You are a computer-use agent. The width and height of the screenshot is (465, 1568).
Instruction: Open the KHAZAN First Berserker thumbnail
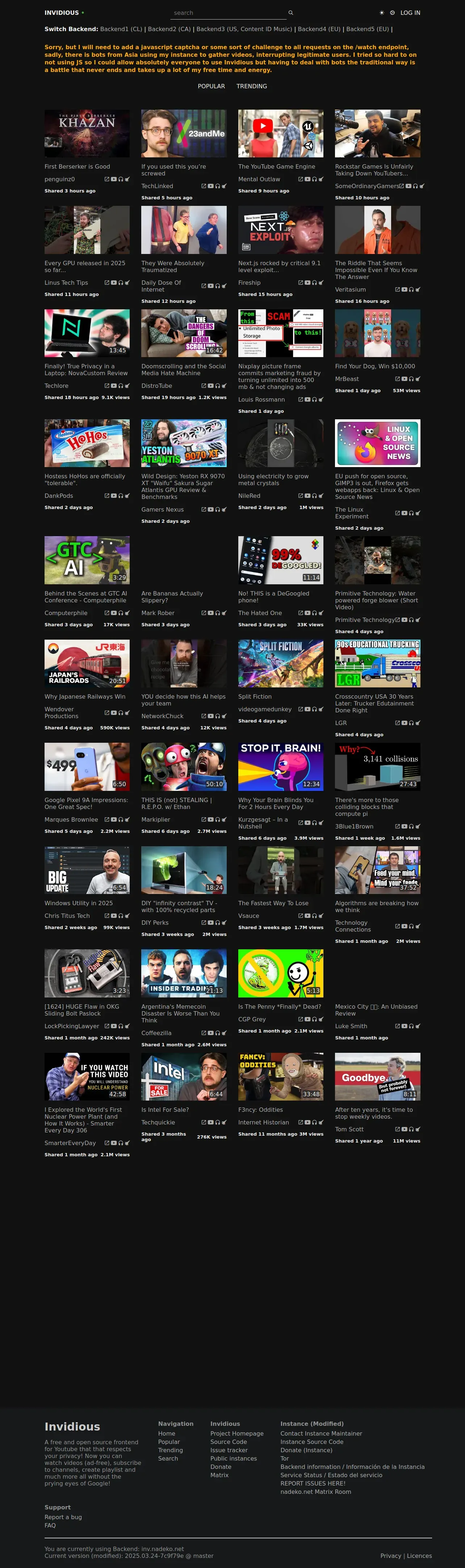(x=87, y=133)
